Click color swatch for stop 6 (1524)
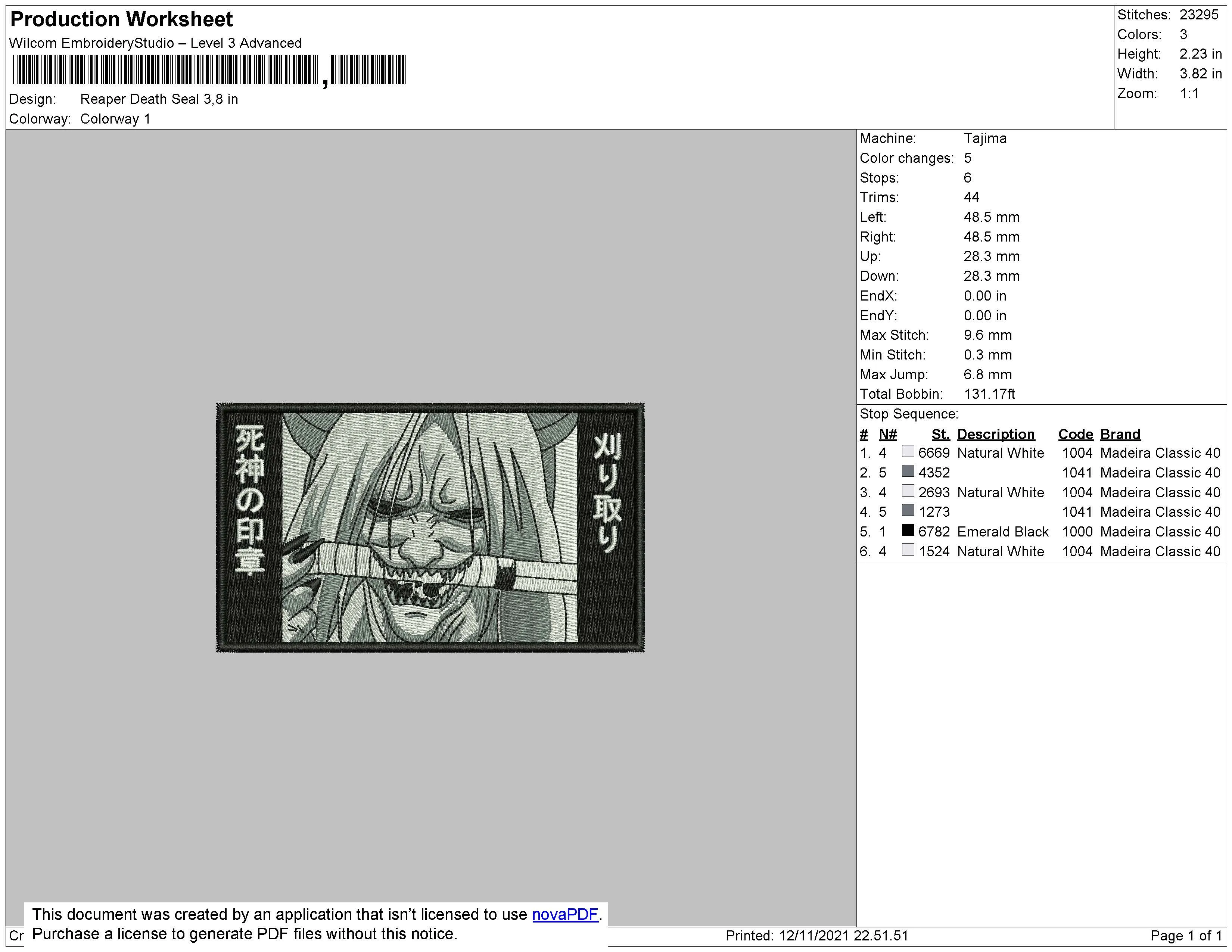The width and height of the screenshot is (1232, 952). point(908,550)
